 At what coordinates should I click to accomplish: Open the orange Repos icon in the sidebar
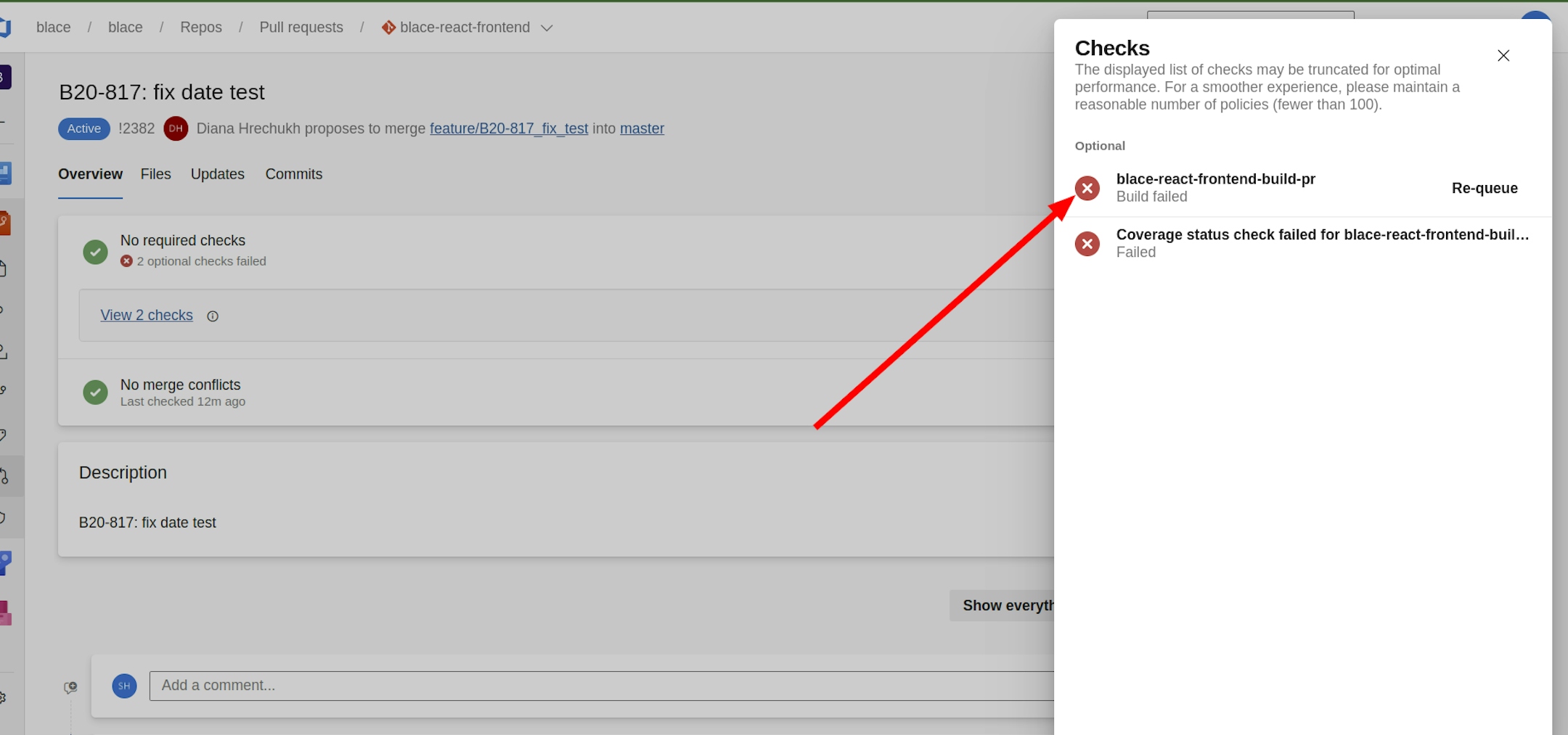[x=4, y=222]
